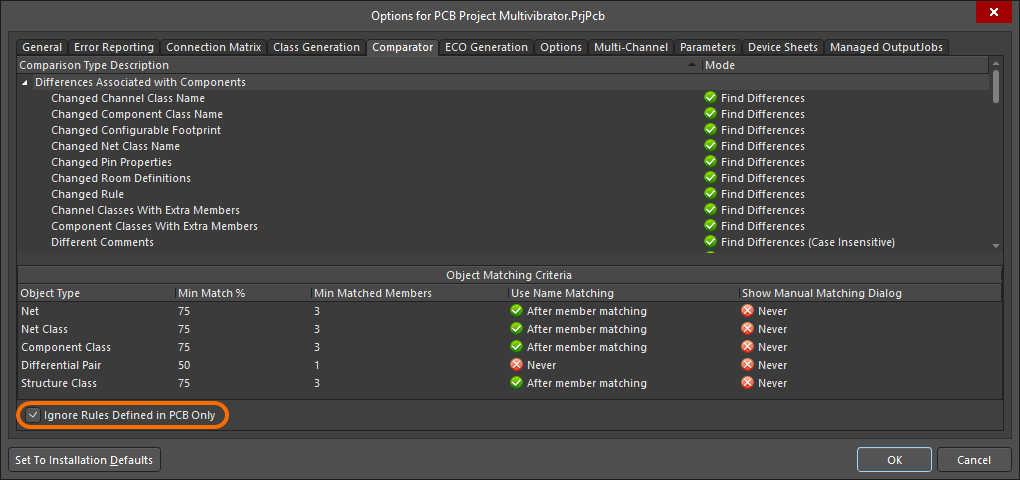Click green check icon for Changed Room Definitions
Viewport: 1020px width, 480px height.
(710, 178)
